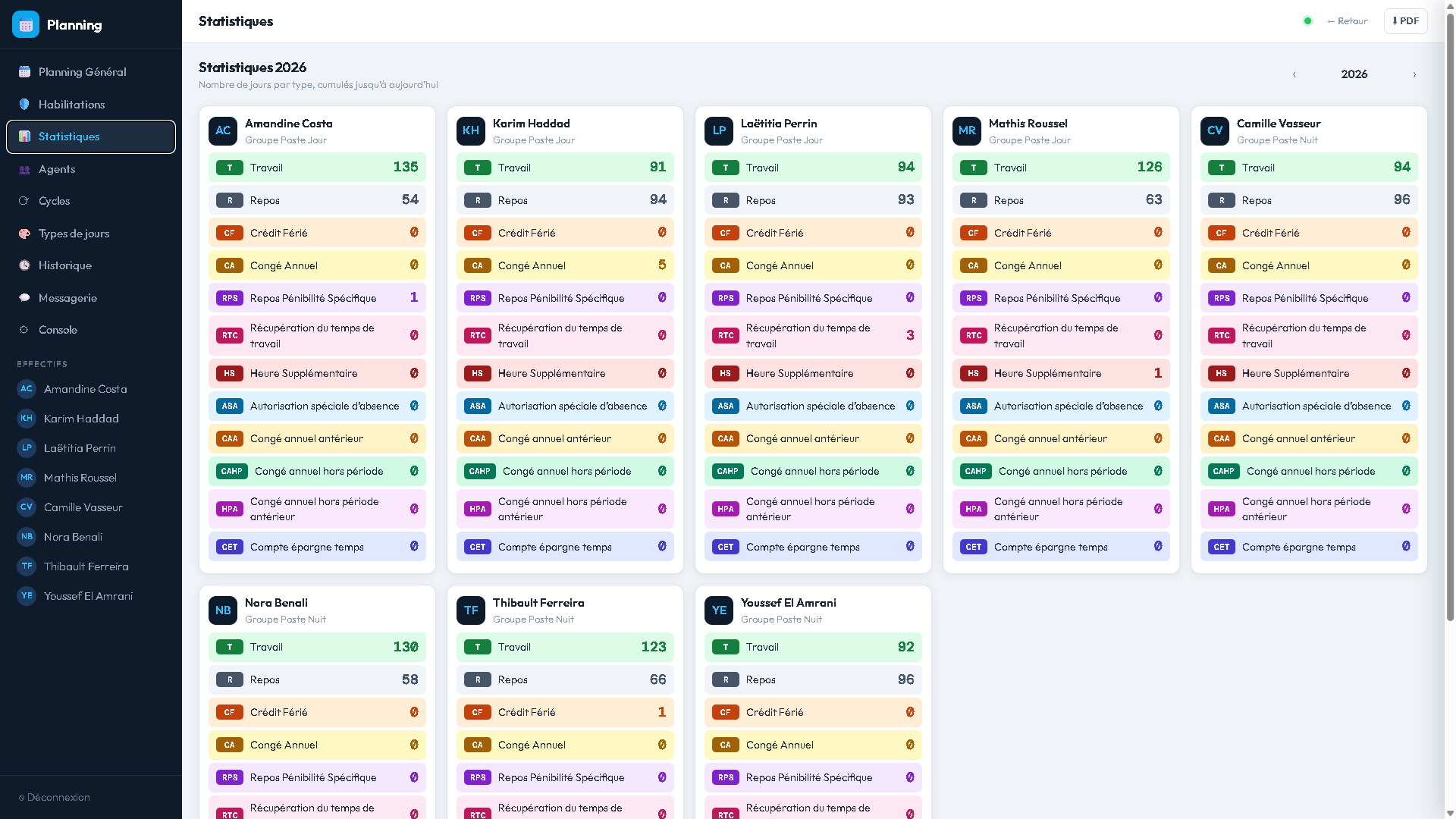
Task: Export statistics with PDF button
Action: 1406,21
